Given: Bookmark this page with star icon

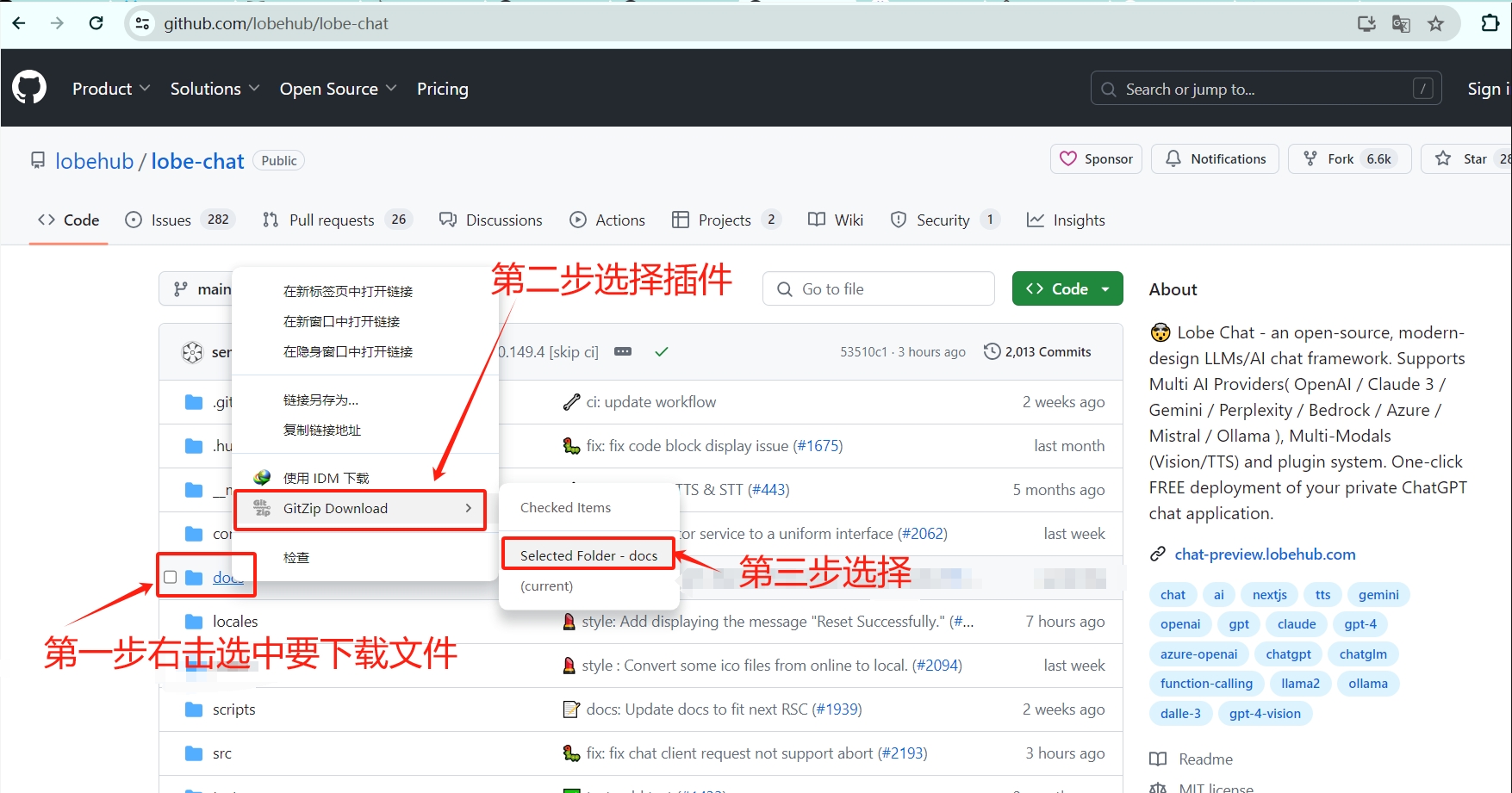Looking at the screenshot, I should coord(1435,23).
